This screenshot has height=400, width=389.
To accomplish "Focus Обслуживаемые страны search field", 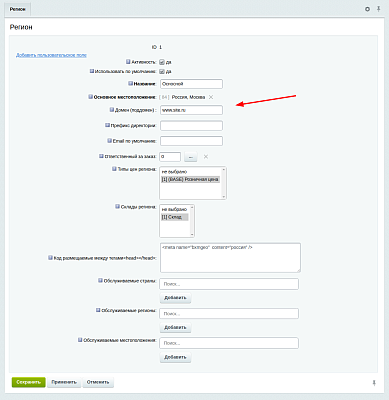I will click(229, 284).
